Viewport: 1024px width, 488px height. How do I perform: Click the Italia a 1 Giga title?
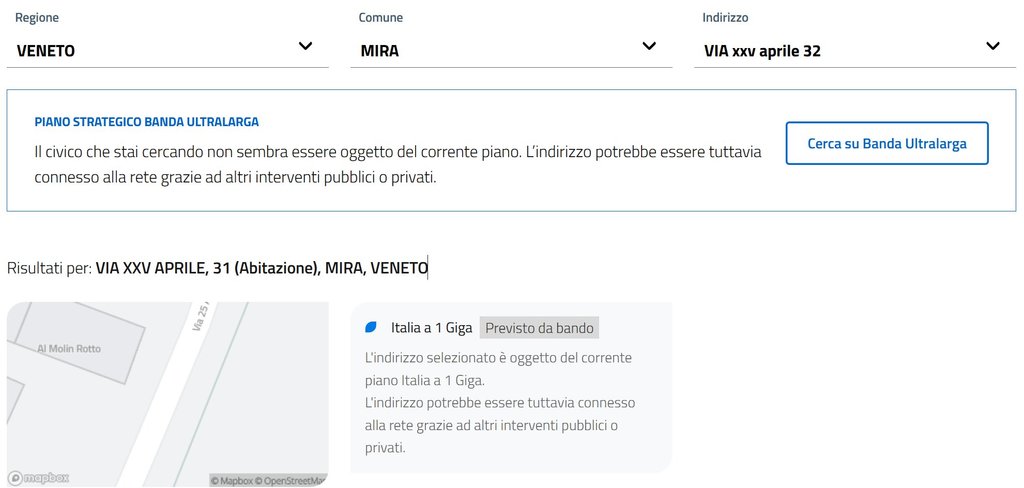[431, 328]
